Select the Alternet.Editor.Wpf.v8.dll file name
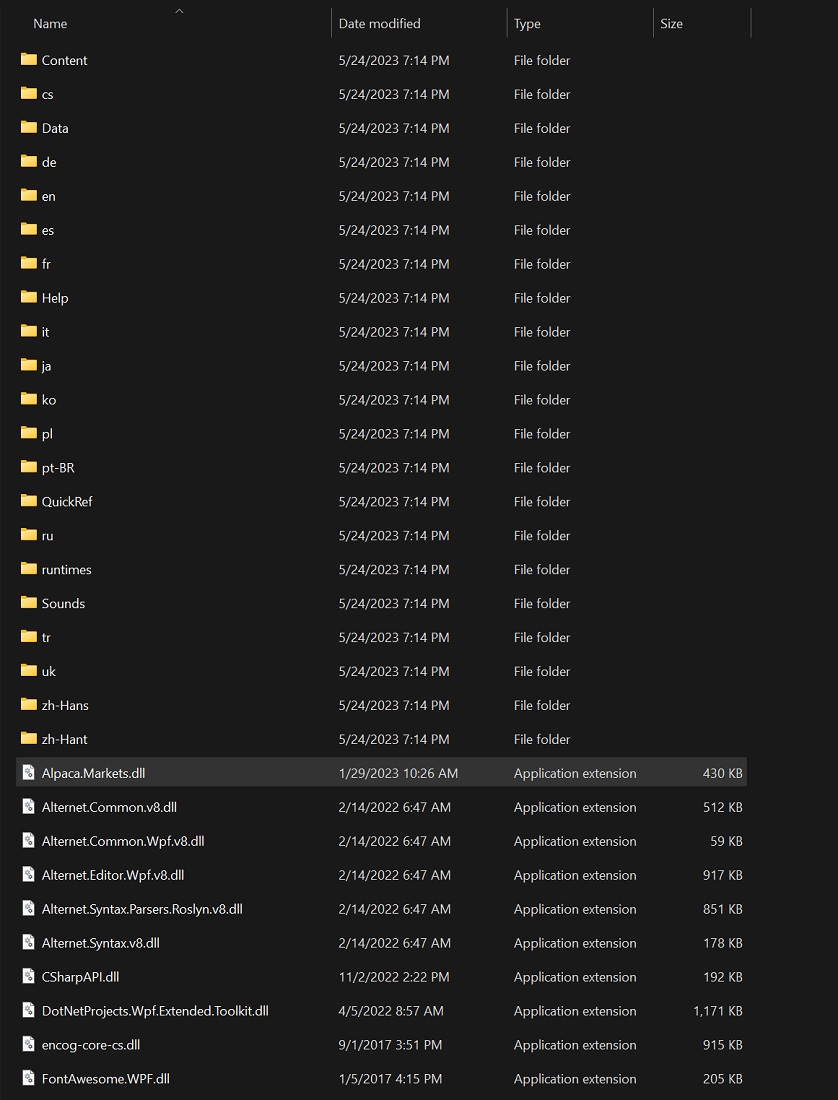 coord(113,875)
